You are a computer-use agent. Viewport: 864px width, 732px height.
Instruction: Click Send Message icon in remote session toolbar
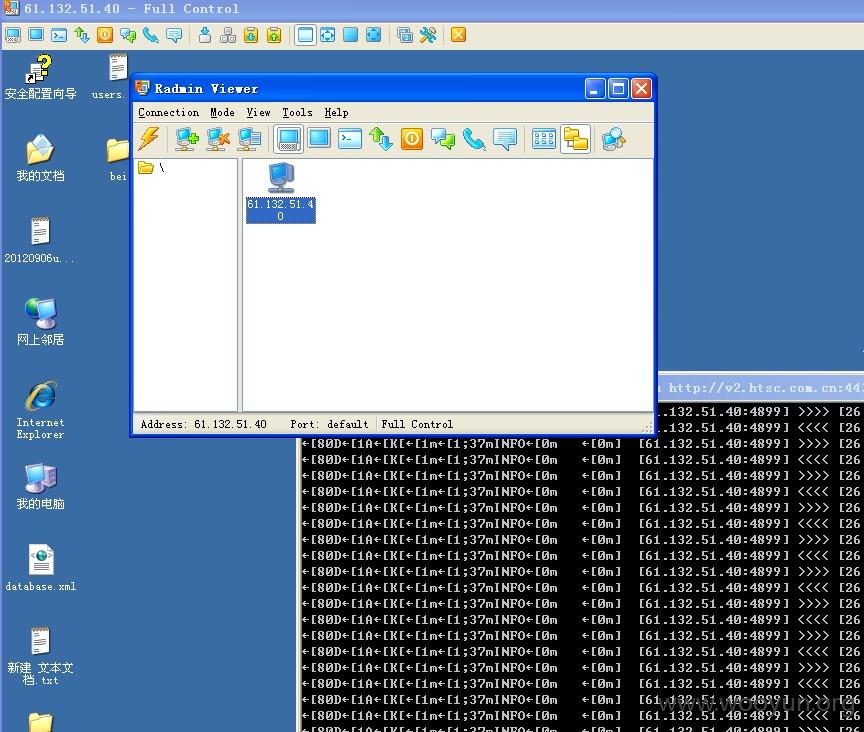coord(174,35)
